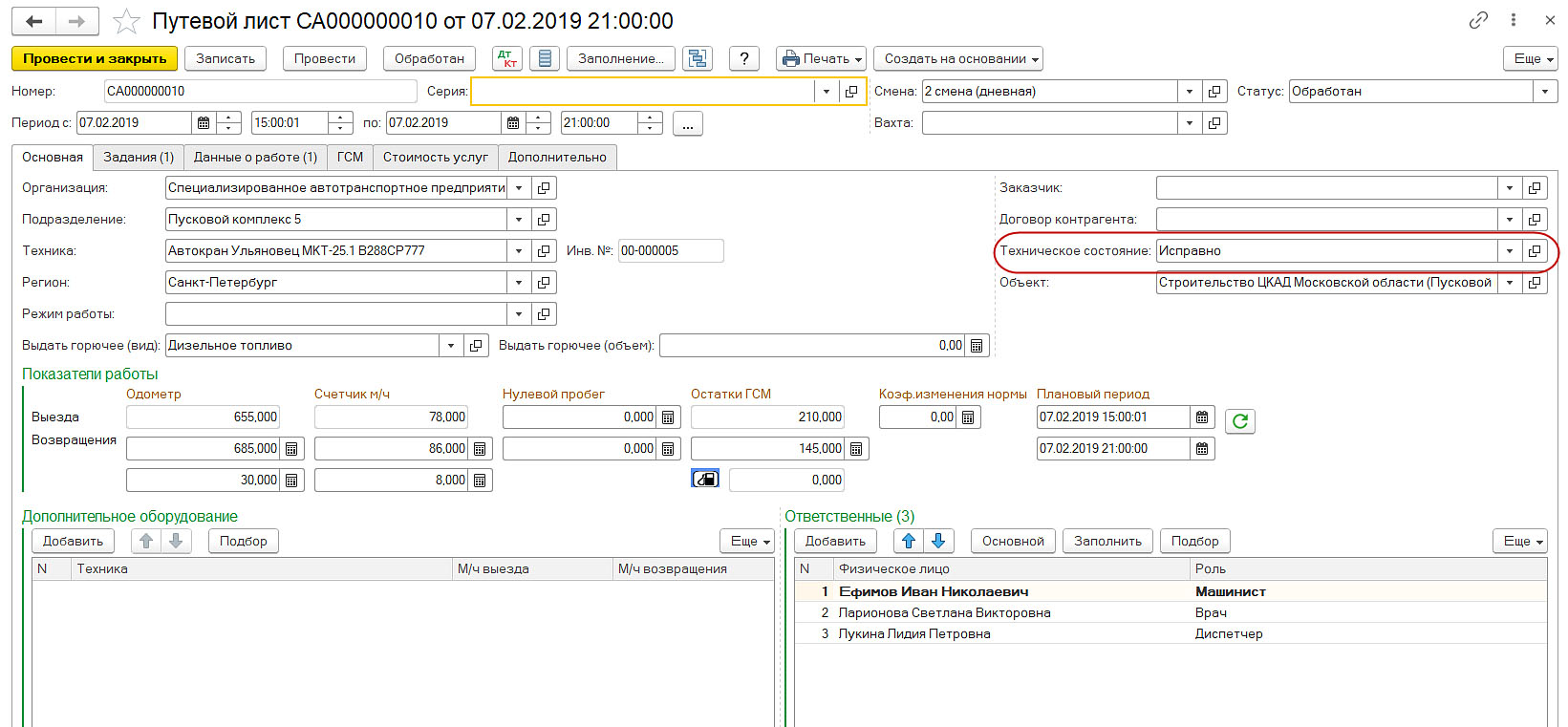Click Добавить in Дополнительное оборудование
The height and width of the screenshot is (727, 1568).
click(x=73, y=541)
